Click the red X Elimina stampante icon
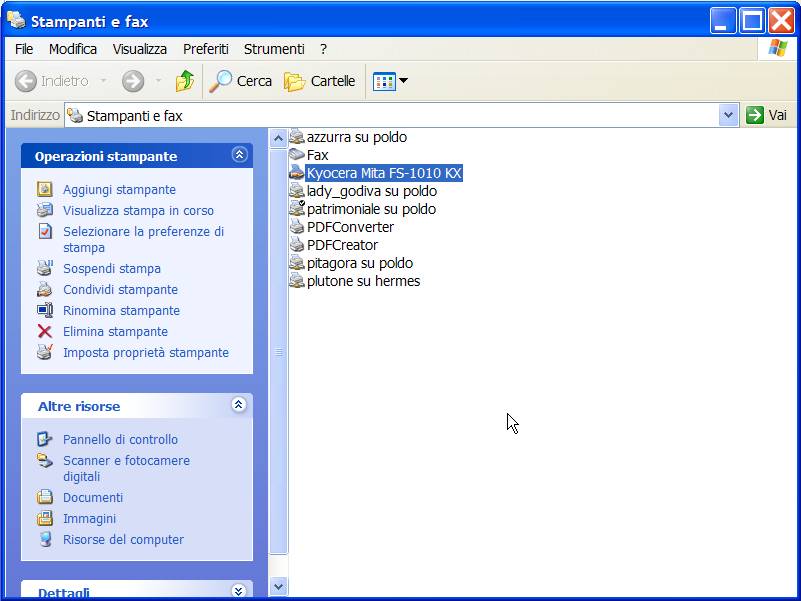The width and height of the screenshot is (801, 601). coord(45,331)
